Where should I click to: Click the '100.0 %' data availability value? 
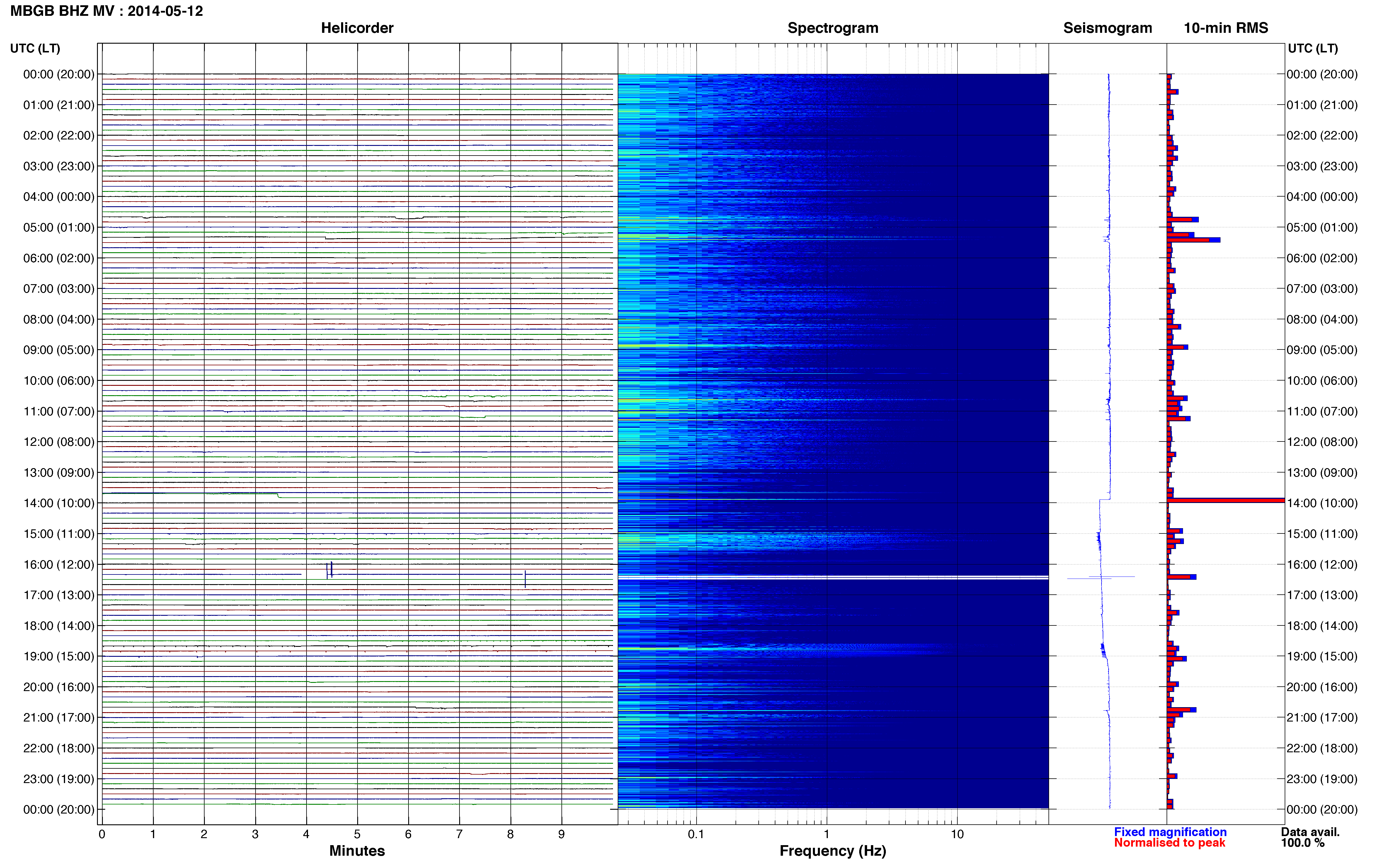coord(1302,843)
